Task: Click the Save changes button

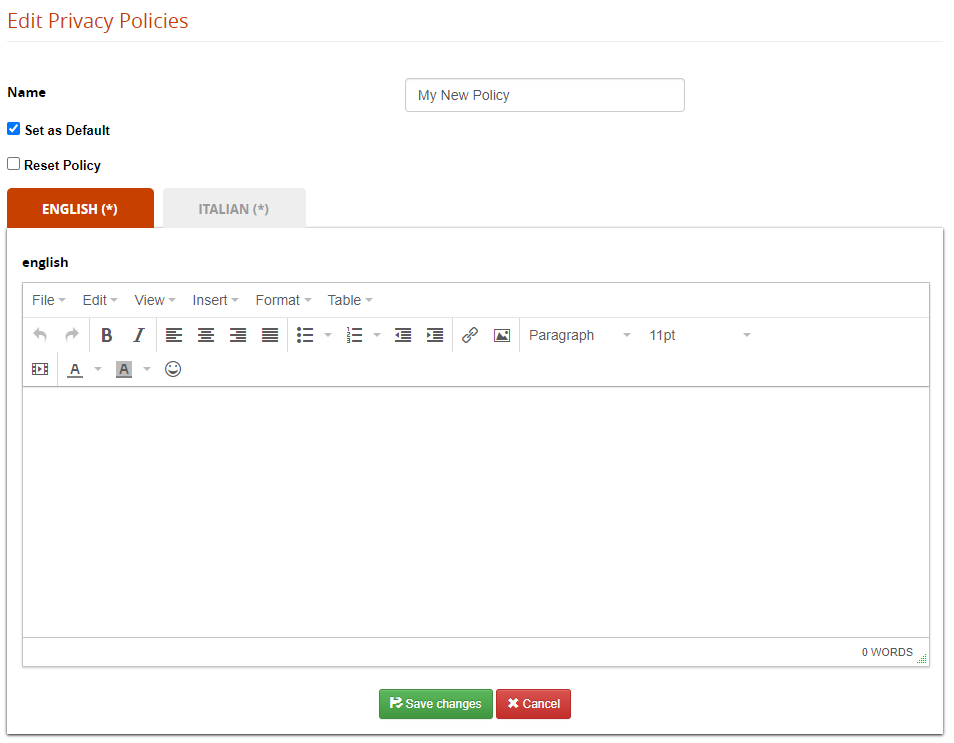Action: pos(435,704)
